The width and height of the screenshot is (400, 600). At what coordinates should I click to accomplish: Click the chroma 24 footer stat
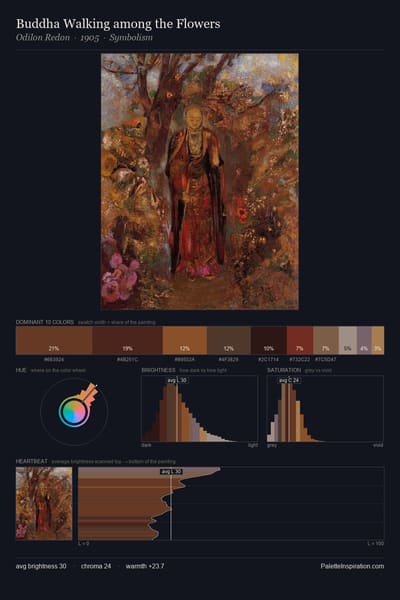pos(96,566)
